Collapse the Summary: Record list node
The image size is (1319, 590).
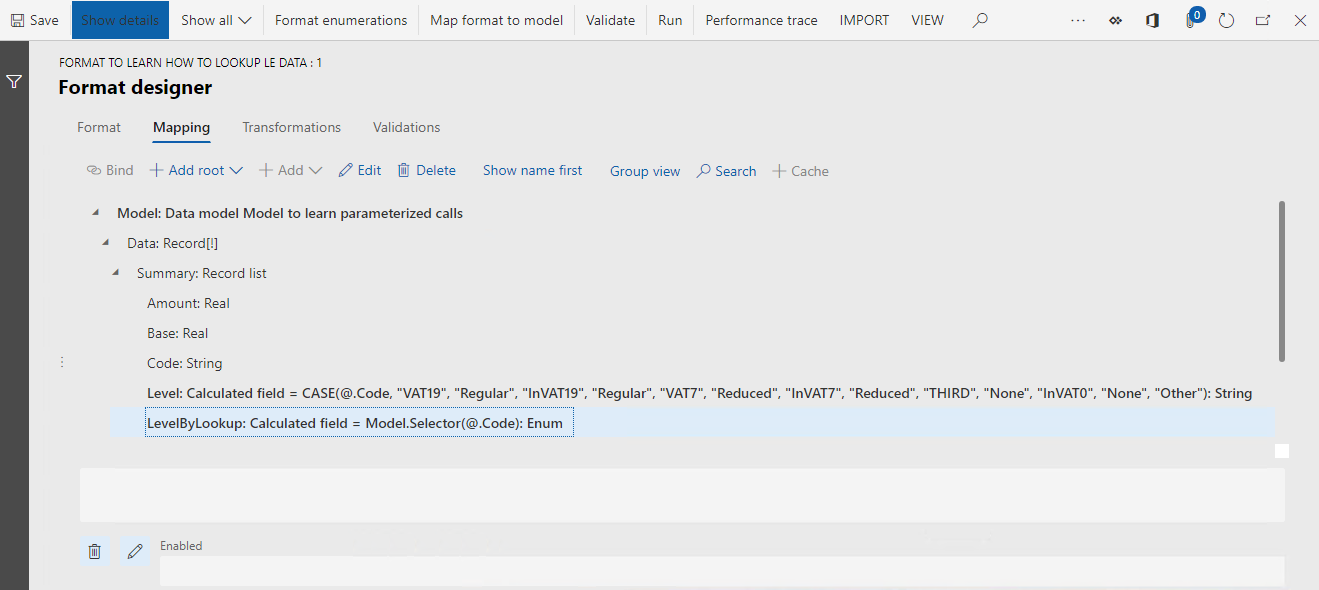116,273
